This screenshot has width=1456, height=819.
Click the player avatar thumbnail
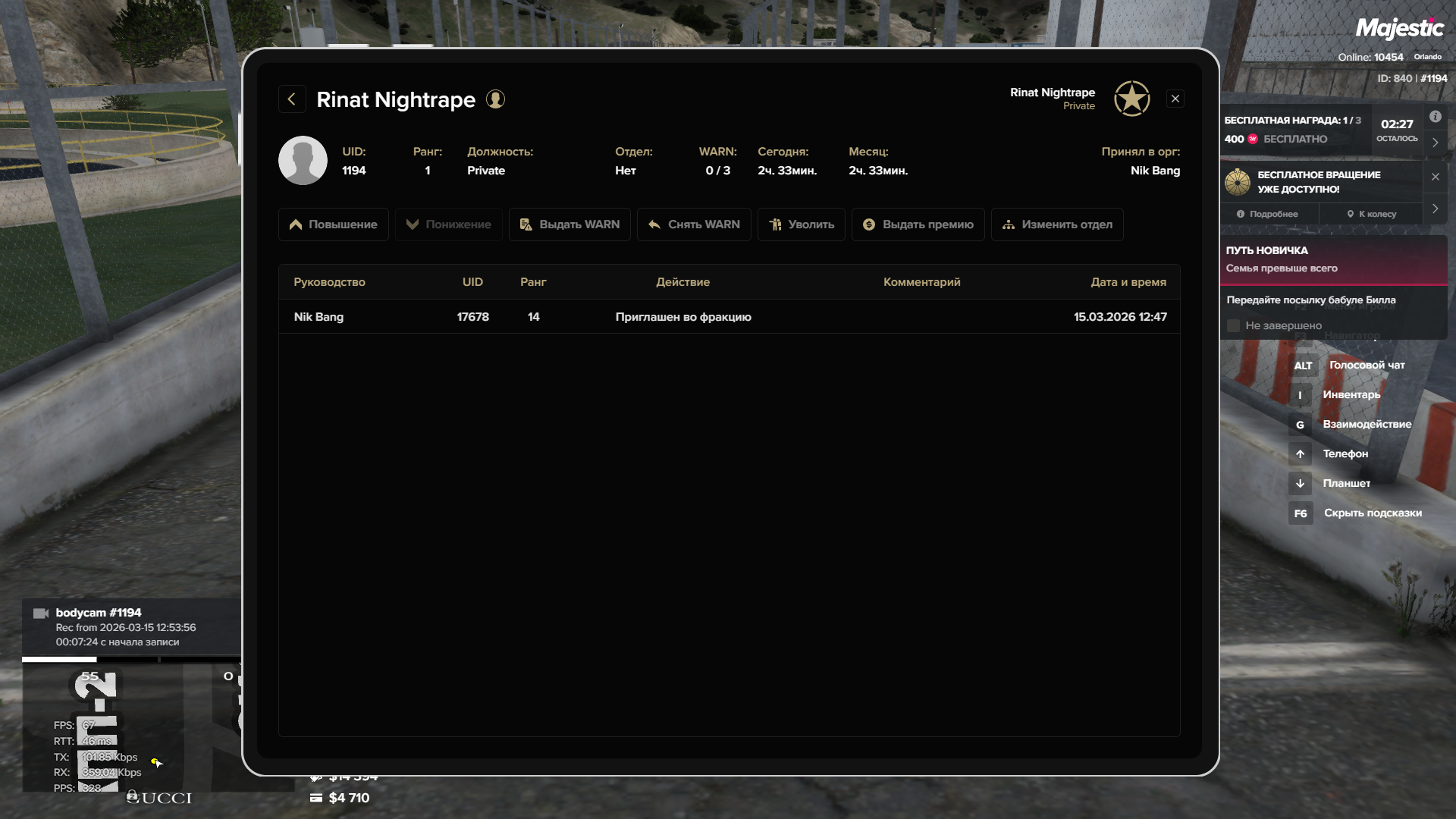pos(303,161)
